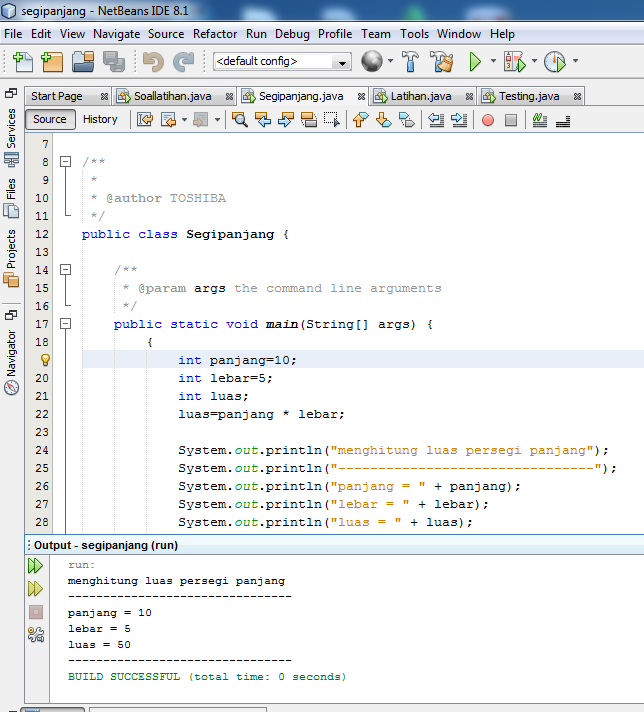Toggle rectangular selection mode icon
Screen dimensions: 644x712
[x=332, y=120]
